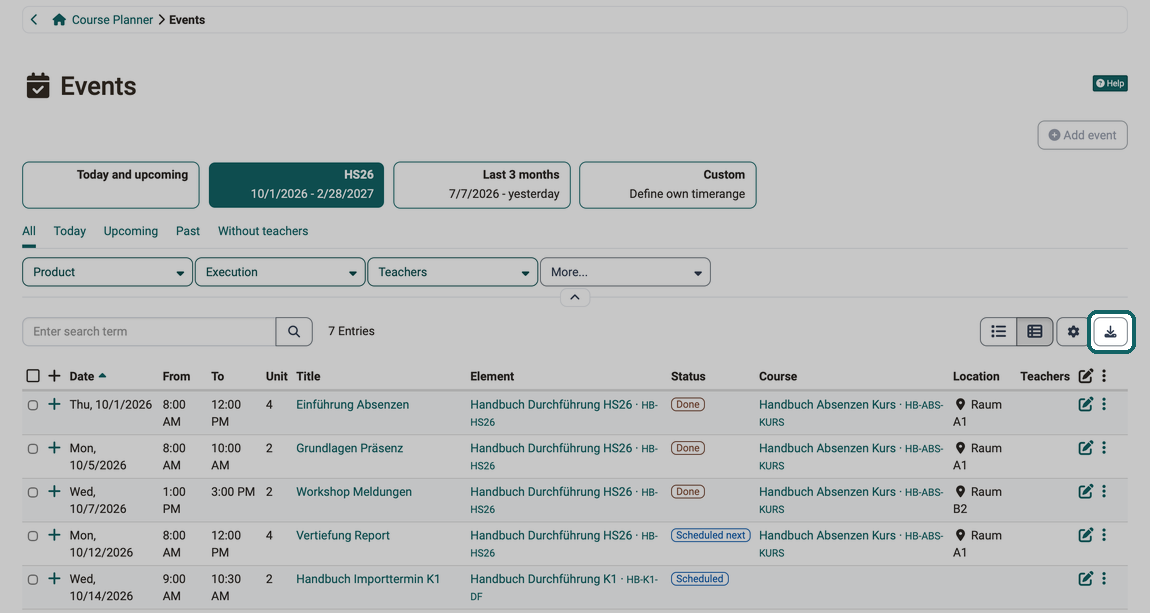Switch to the Upcoming tab
The height and width of the screenshot is (613, 1150).
coord(131,231)
